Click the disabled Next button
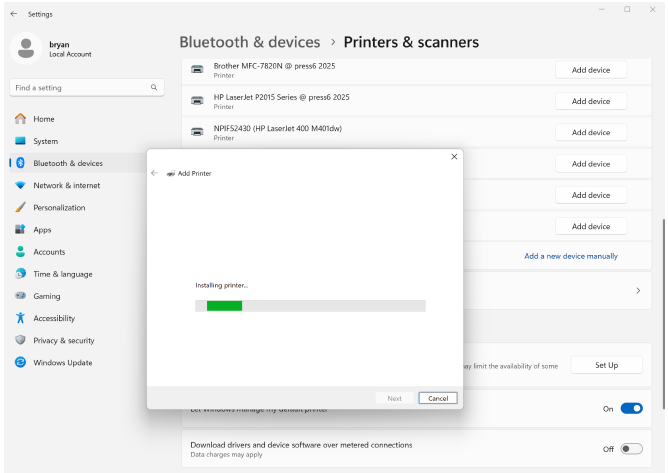This screenshot has height=473, width=668. (394, 398)
